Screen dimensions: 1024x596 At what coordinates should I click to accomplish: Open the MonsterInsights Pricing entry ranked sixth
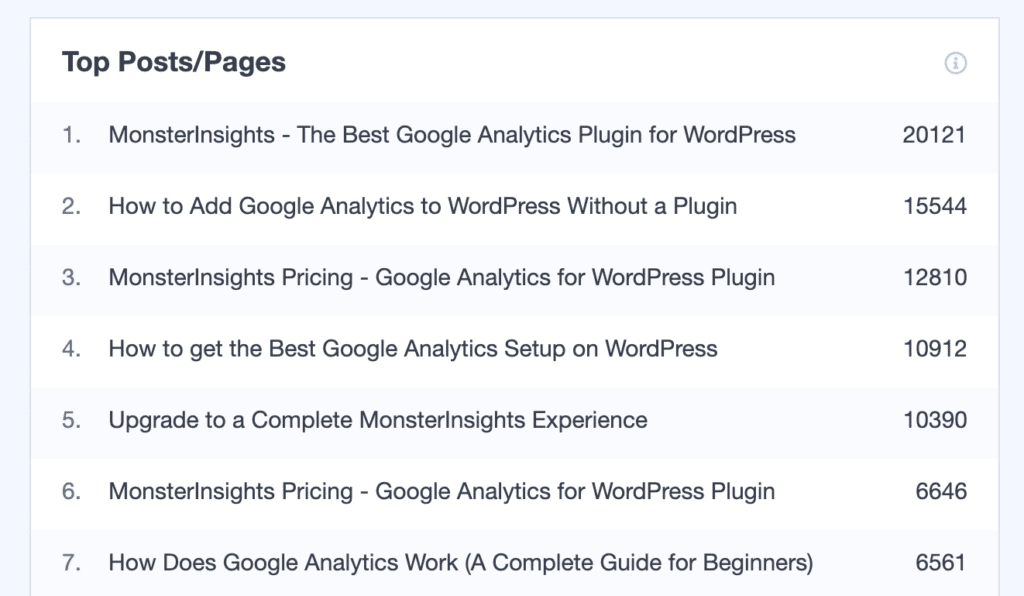coord(441,491)
